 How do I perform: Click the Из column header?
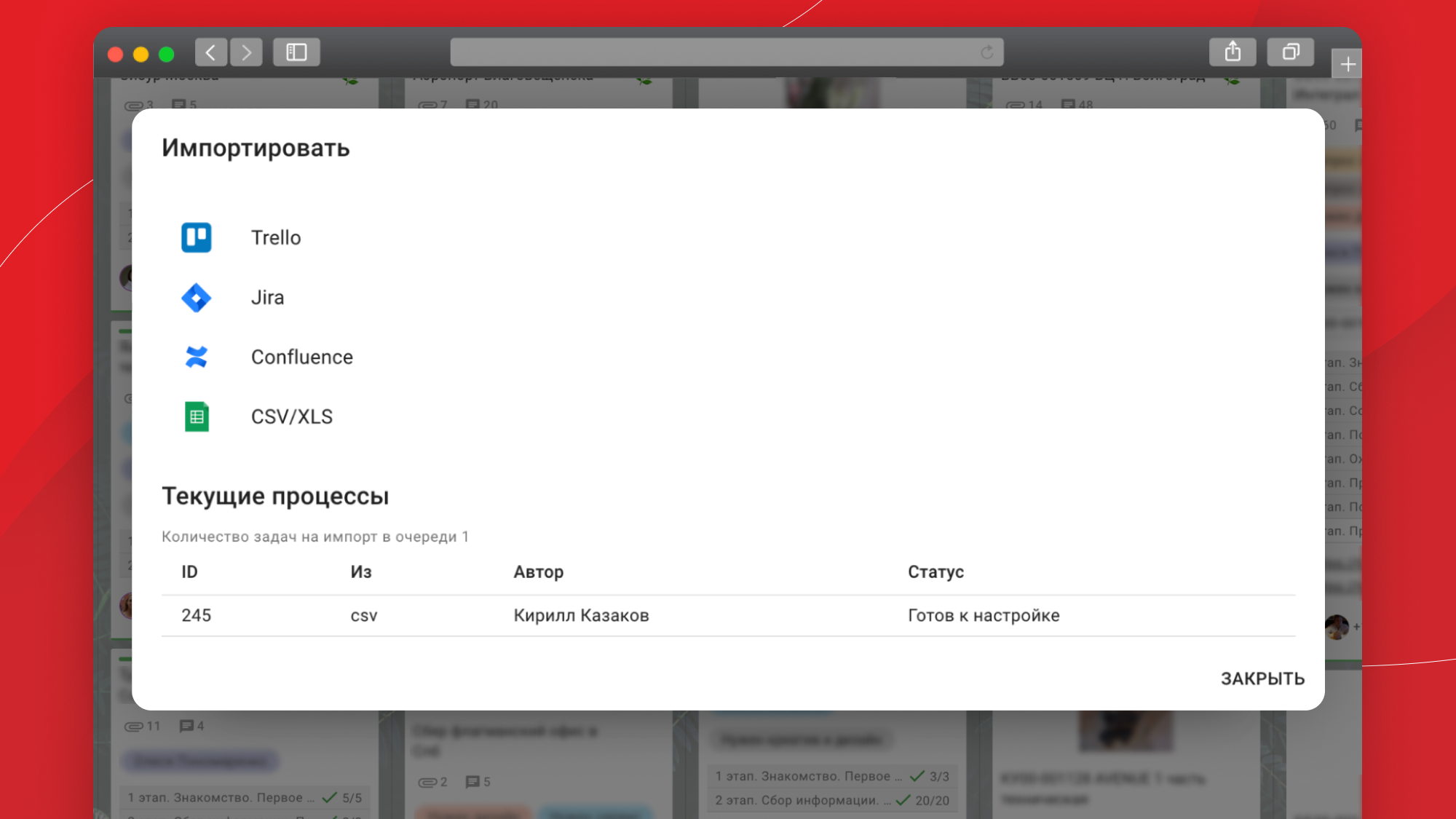(361, 572)
